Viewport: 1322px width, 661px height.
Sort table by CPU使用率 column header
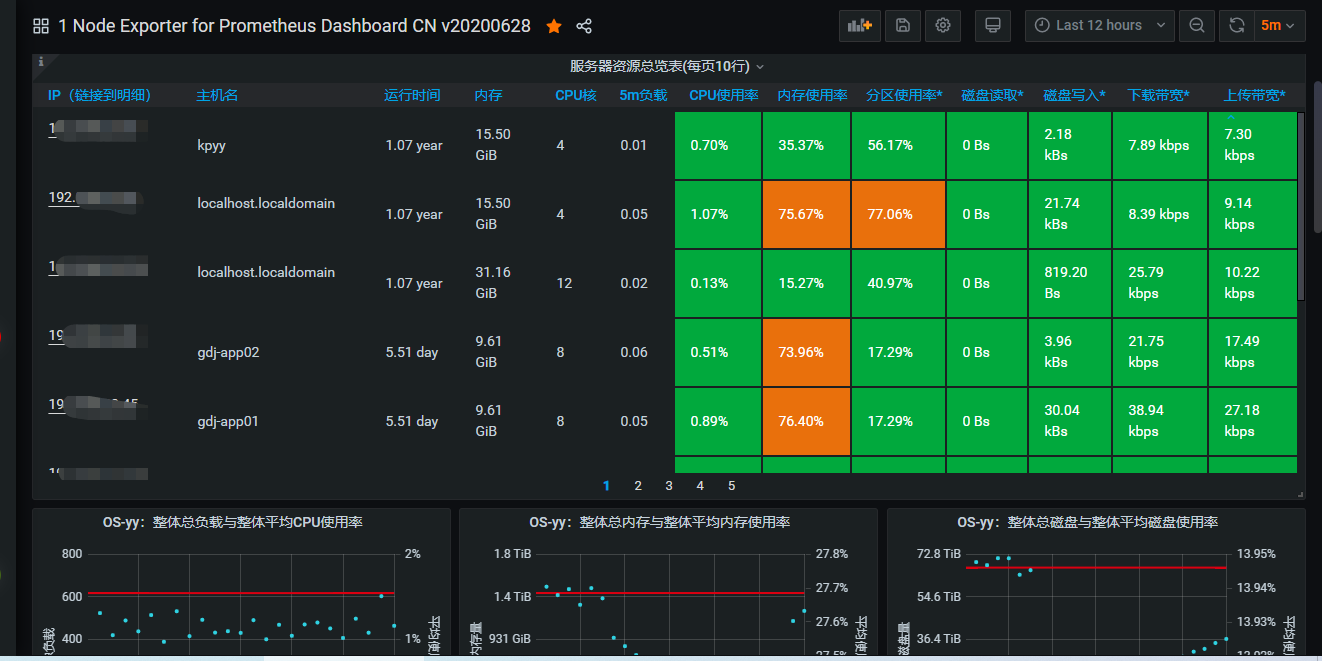point(724,95)
